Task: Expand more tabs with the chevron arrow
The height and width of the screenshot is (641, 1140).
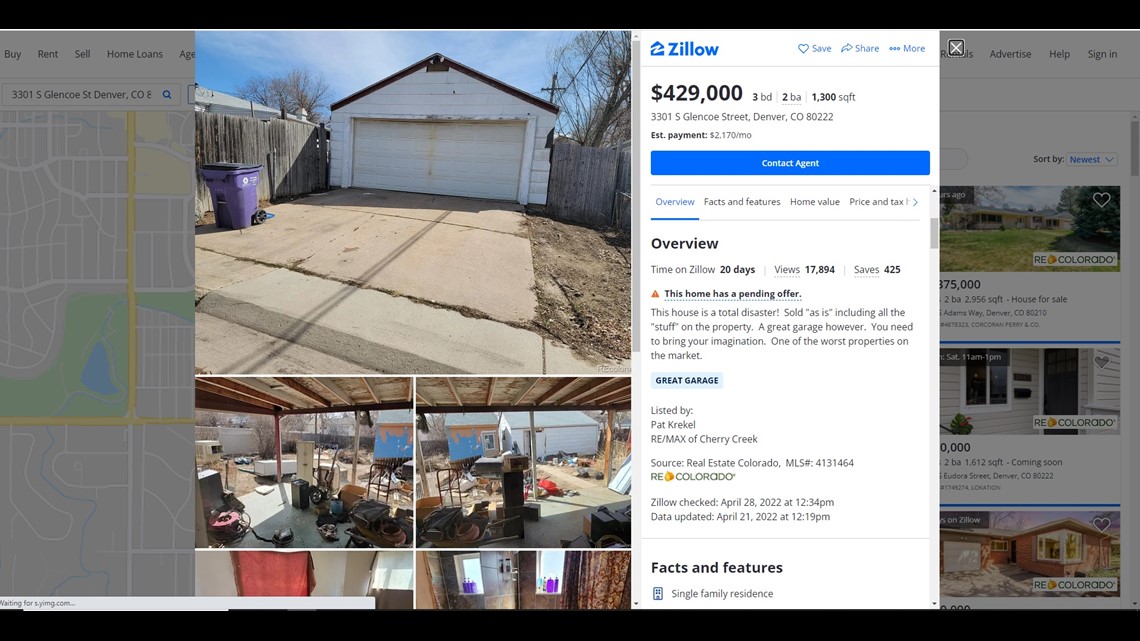Action: point(915,202)
